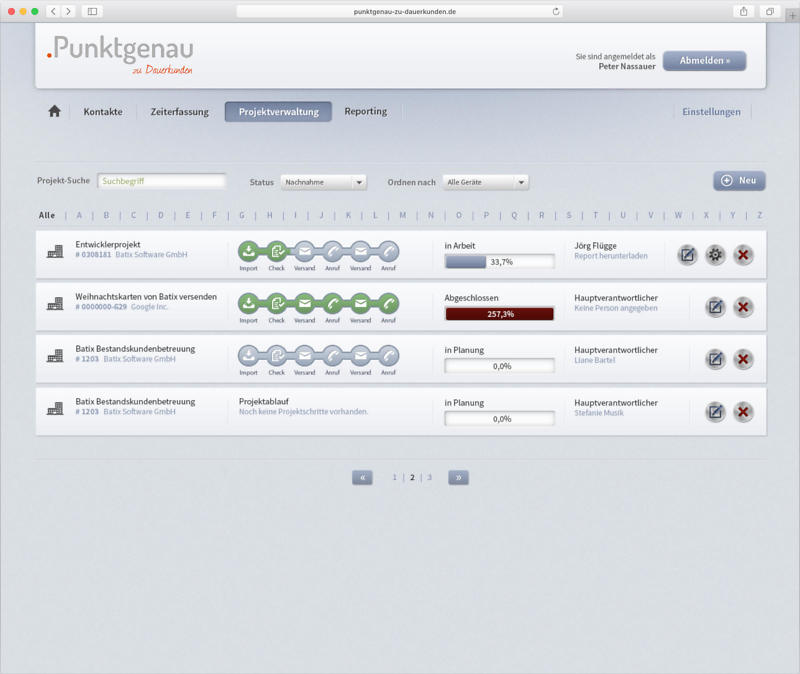This screenshot has width=800, height=674.
Task: Expand the Ordnen nach dropdown
Action: 486,182
